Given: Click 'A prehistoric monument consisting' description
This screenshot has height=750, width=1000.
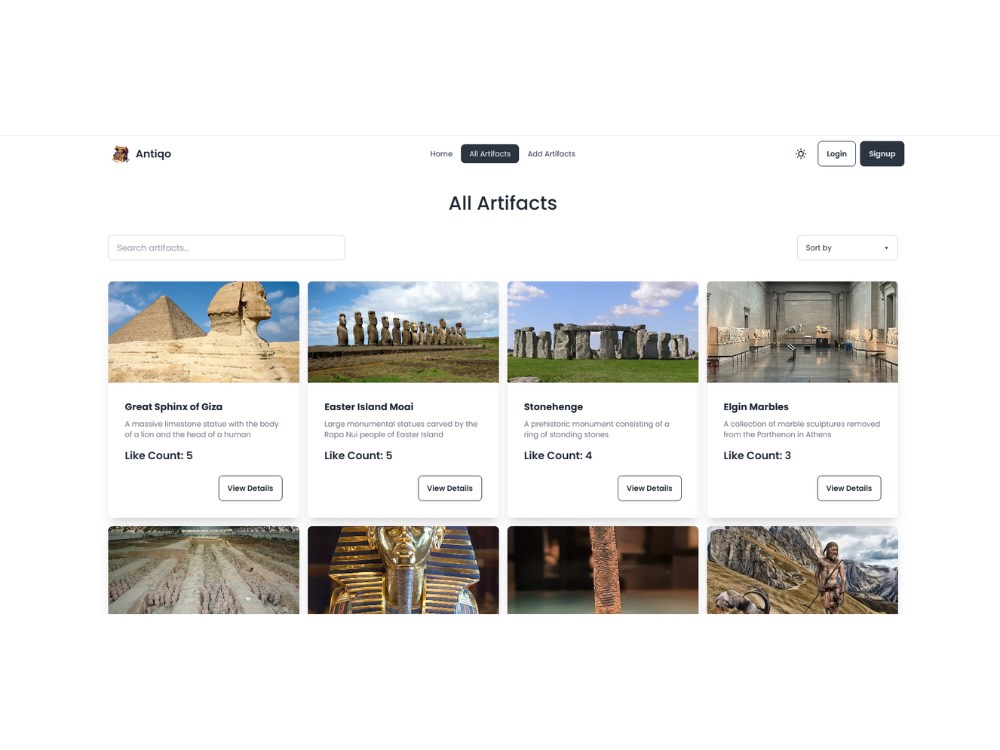Looking at the screenshot, I should tap(596, 429).
